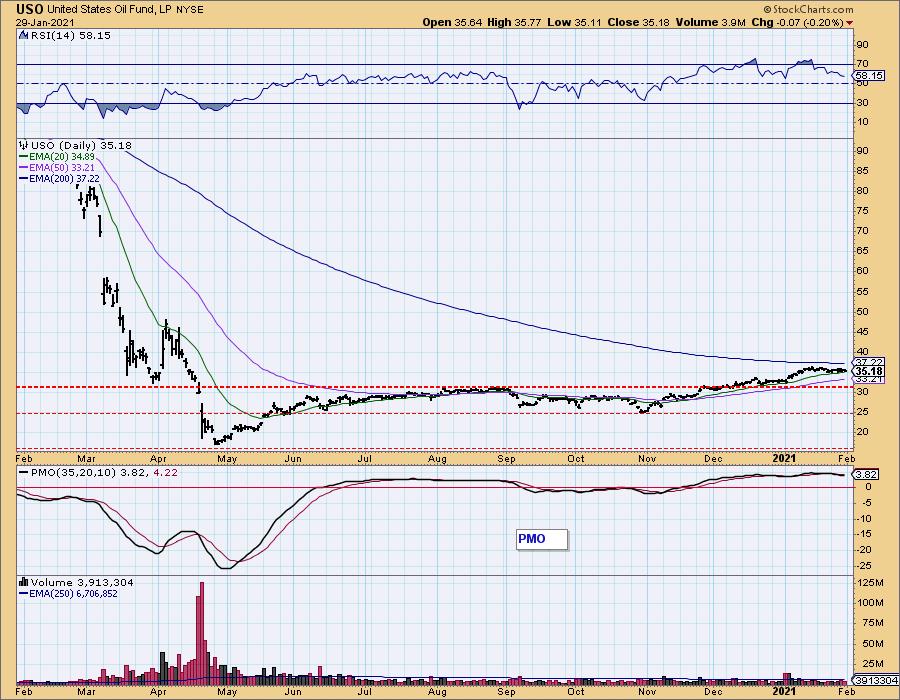This screenshot has height=700, width=900.
Task: Click the NYSE exchange label
Action: pos(190,10)
